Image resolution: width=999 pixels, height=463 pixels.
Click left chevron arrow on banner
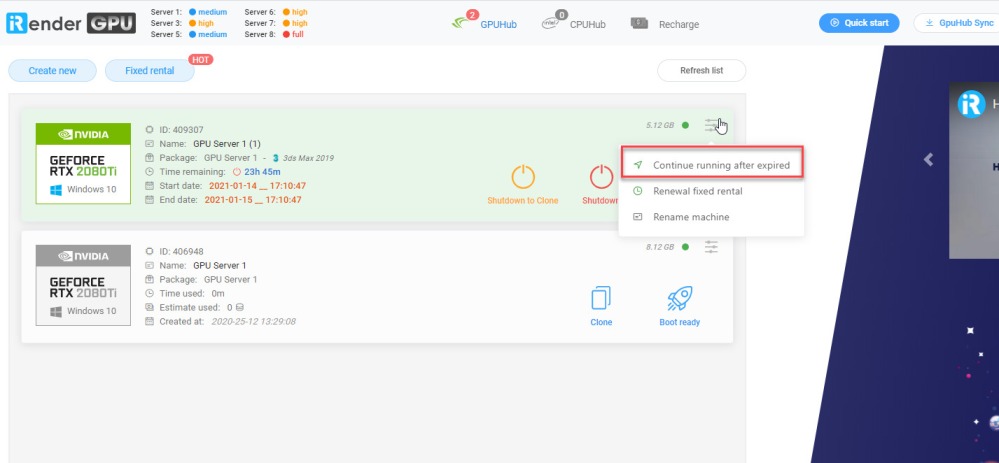coord(928,159)
